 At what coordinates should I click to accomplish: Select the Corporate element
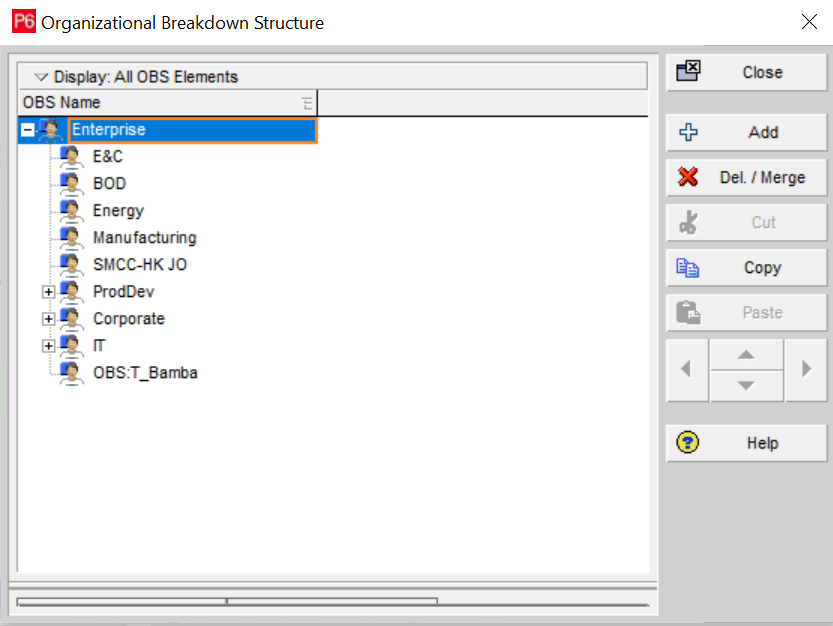pyautogui.click(x=129, y=319)
